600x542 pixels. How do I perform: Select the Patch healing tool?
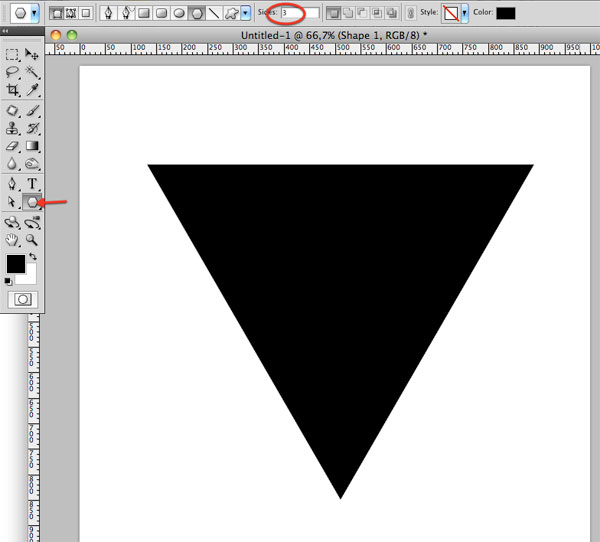pos(12,111)
